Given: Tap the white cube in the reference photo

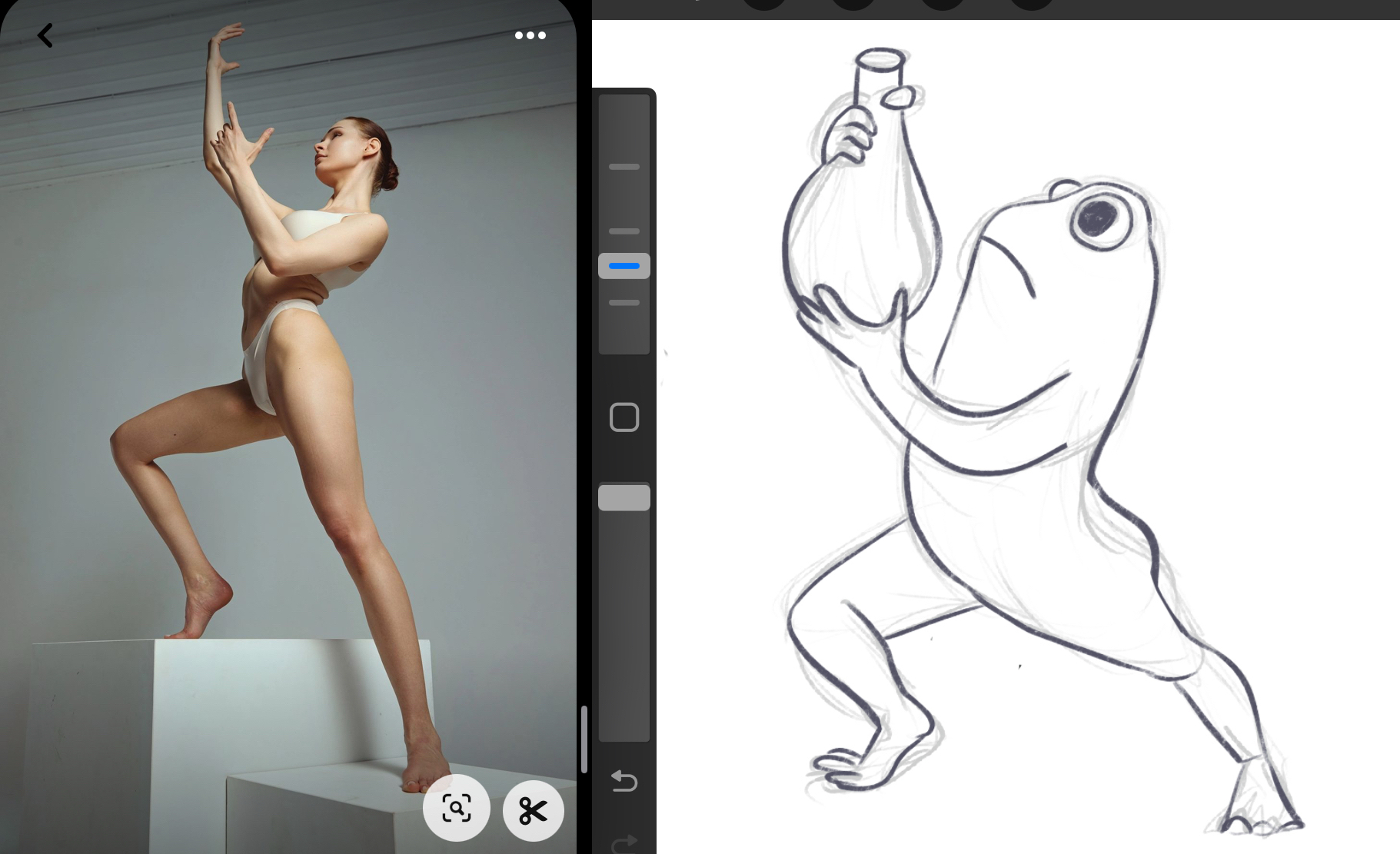Looking at the screenshot, I should click(231, 715).
